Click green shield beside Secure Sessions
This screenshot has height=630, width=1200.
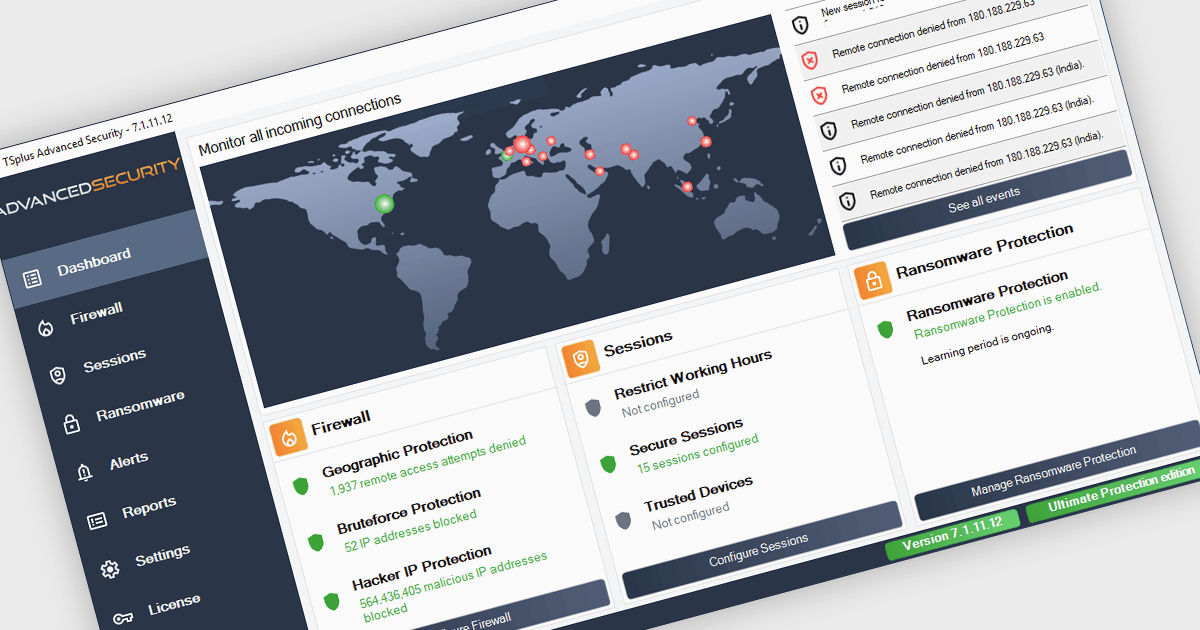[x=608, y=464]
